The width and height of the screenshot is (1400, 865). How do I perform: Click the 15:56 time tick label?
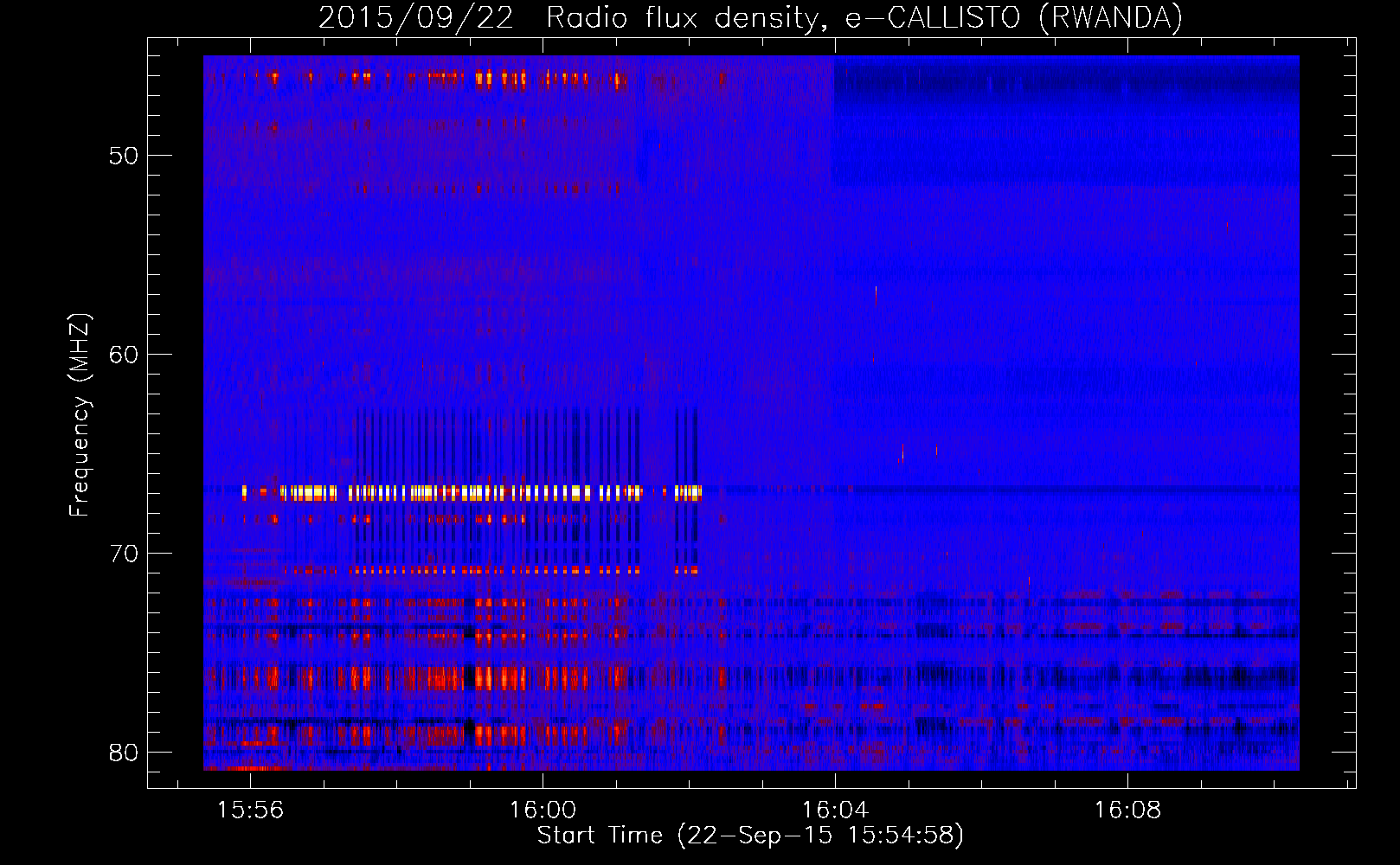click(250, 811)
